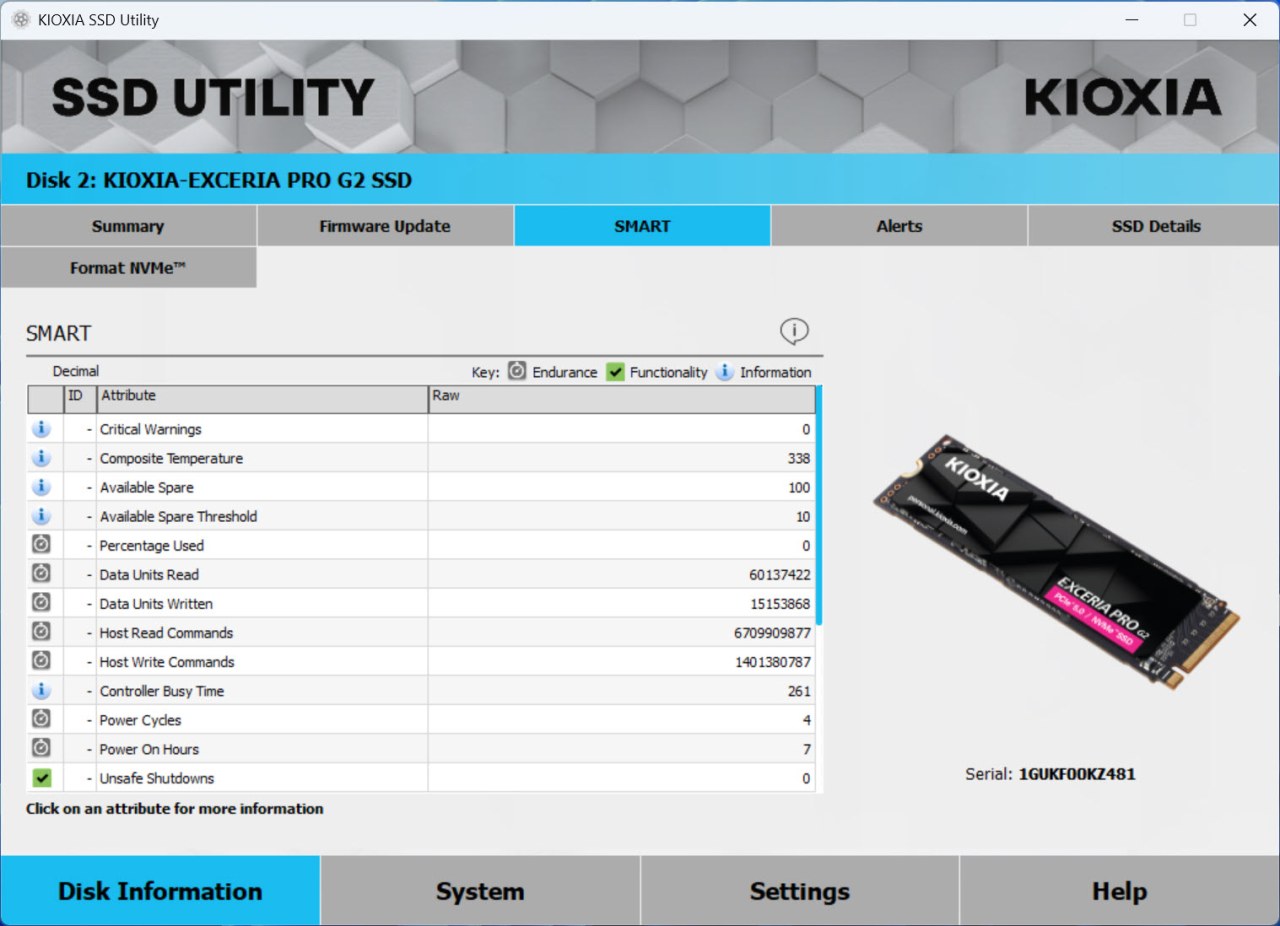Close the KIOXIA SSD Utility window

point(1249,20)
